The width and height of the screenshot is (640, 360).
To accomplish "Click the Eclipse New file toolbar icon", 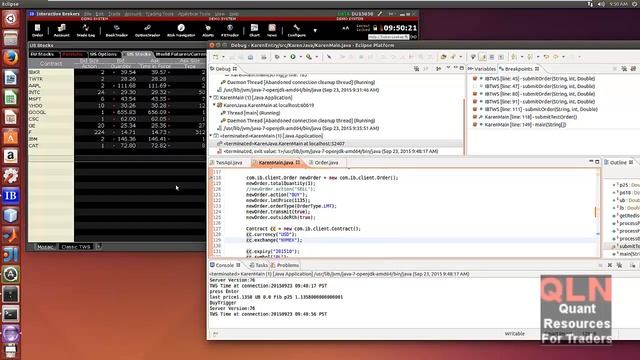I will 216,57.
